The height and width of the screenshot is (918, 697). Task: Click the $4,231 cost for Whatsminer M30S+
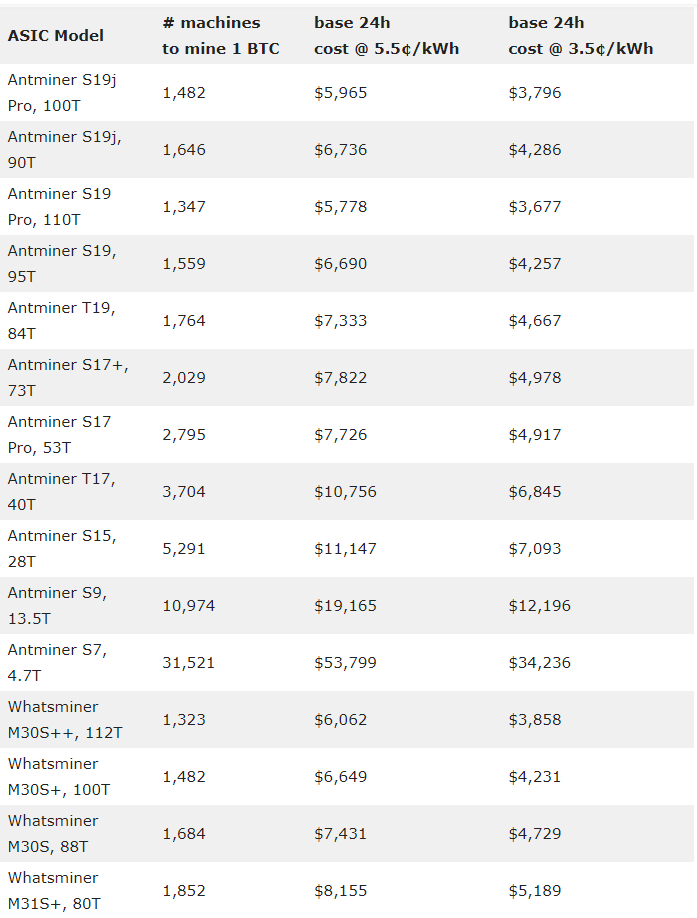pos(535,777)
